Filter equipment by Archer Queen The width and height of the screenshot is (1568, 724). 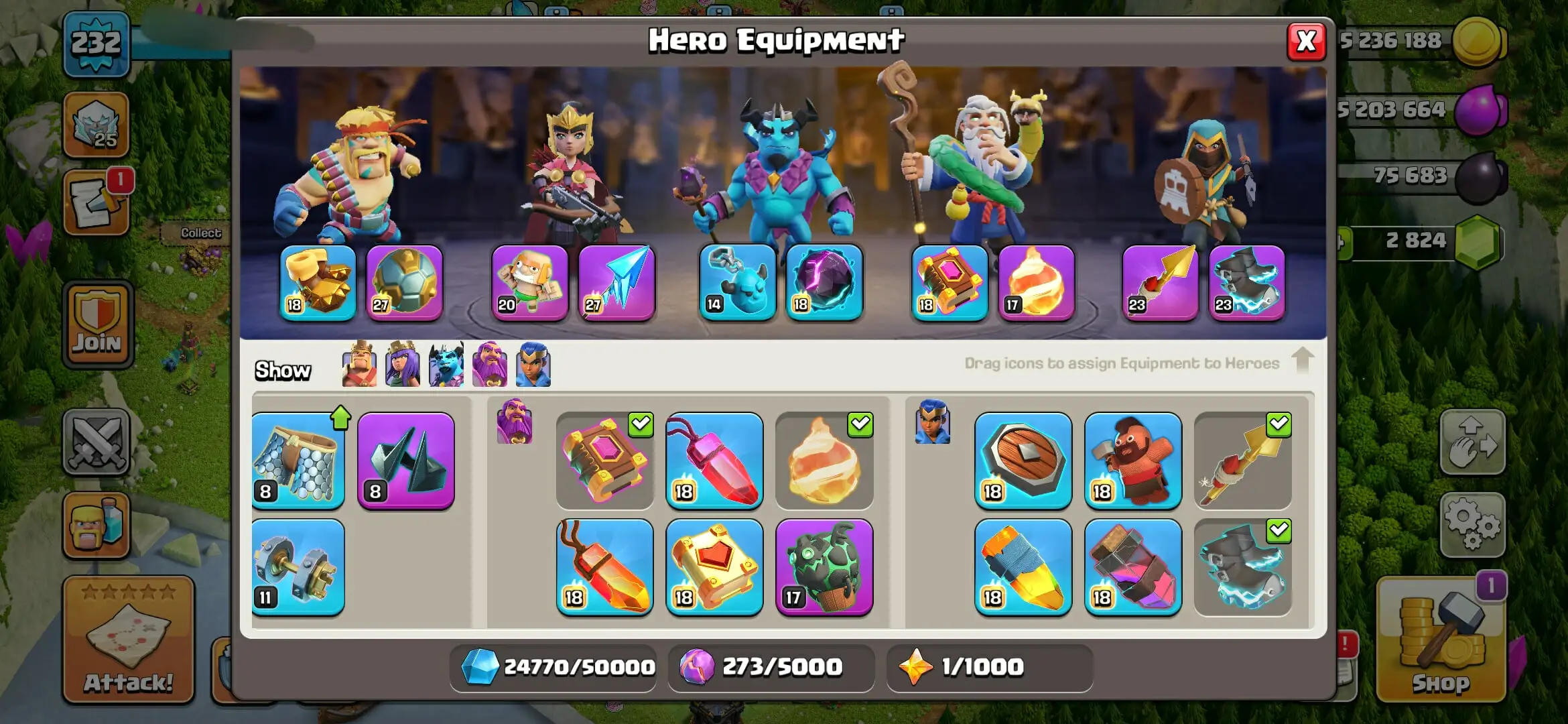[403, 364]
